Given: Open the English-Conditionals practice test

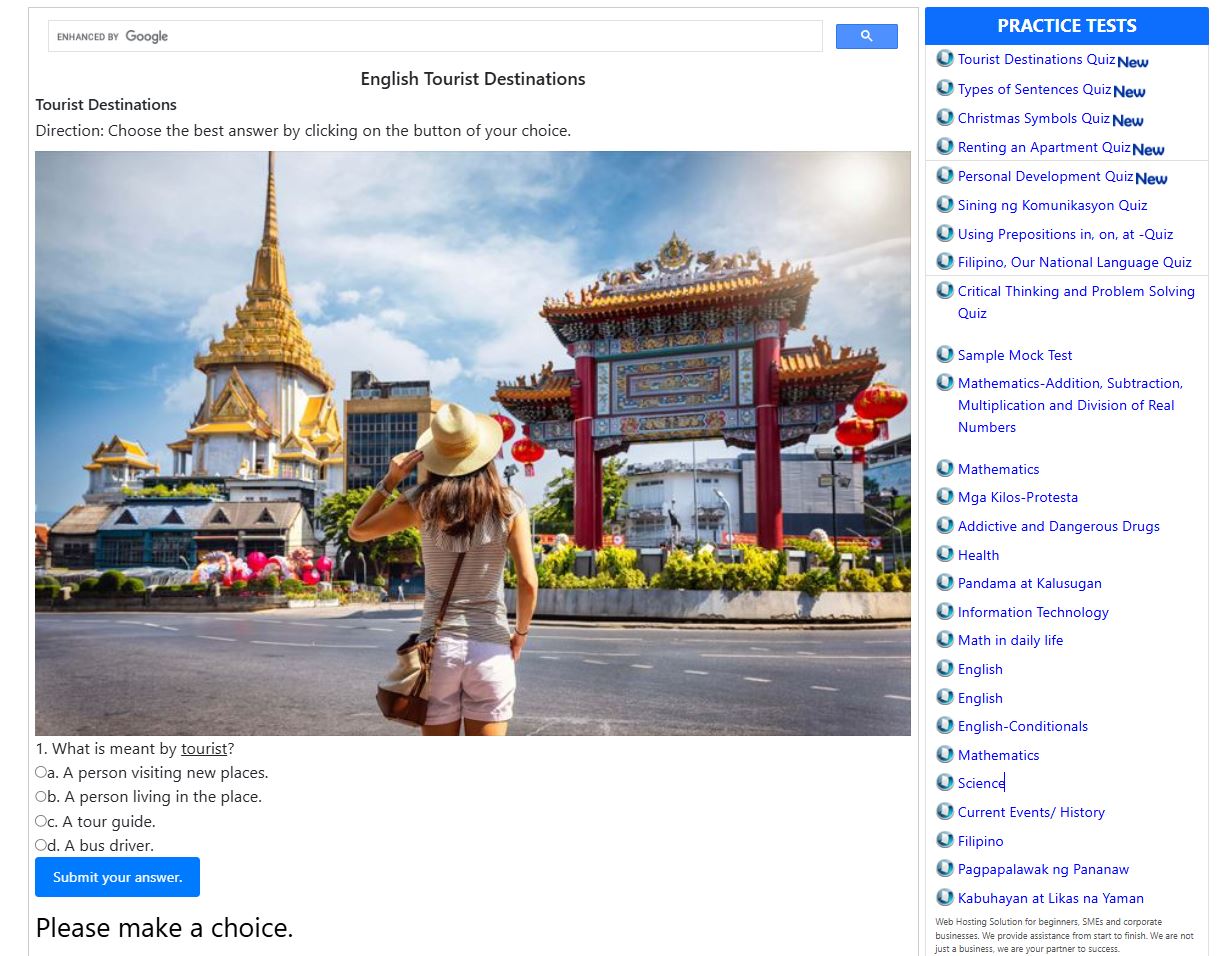Looking at the screenshot, I should 1022,726.
